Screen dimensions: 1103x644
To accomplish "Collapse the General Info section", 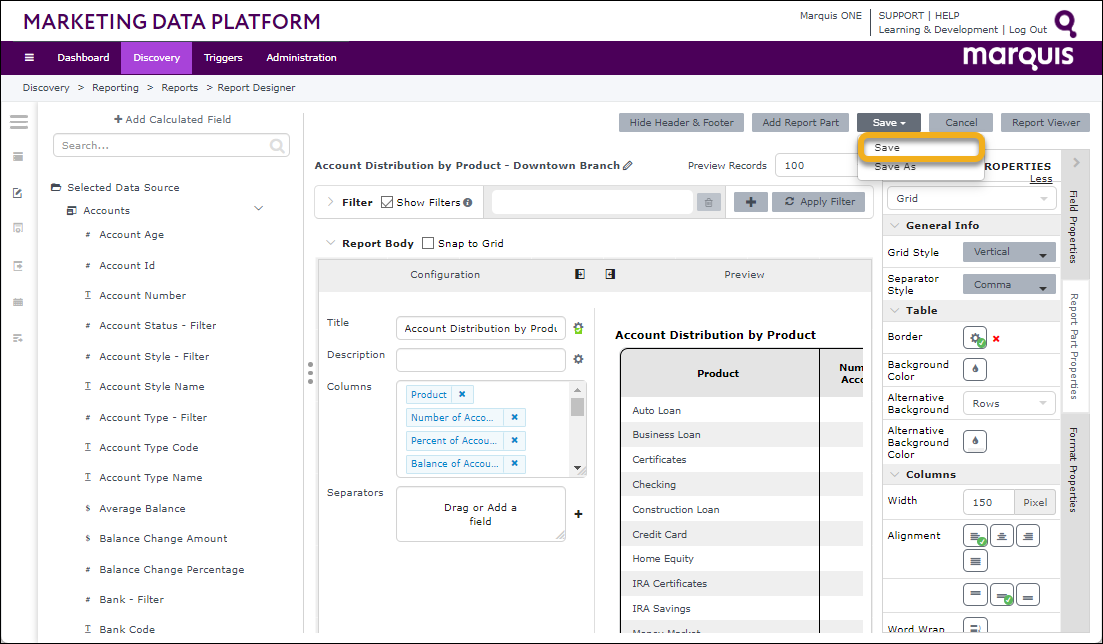I will 895,226.
